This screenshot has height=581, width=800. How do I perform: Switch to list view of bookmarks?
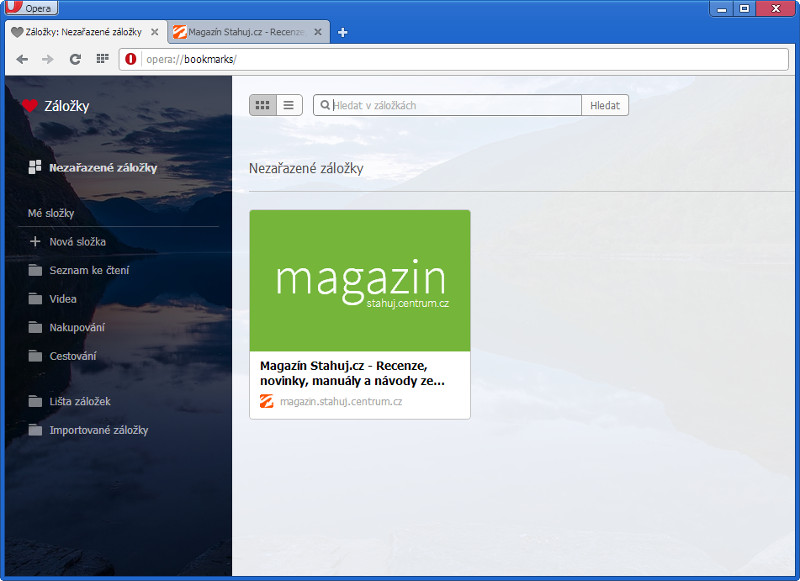click(289, 105)
